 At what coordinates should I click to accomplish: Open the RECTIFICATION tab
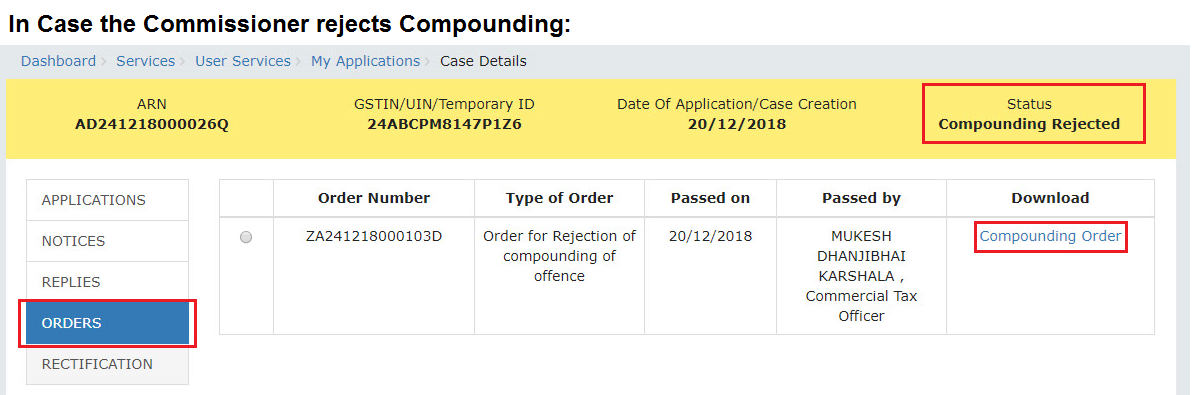tap(107, 365)
